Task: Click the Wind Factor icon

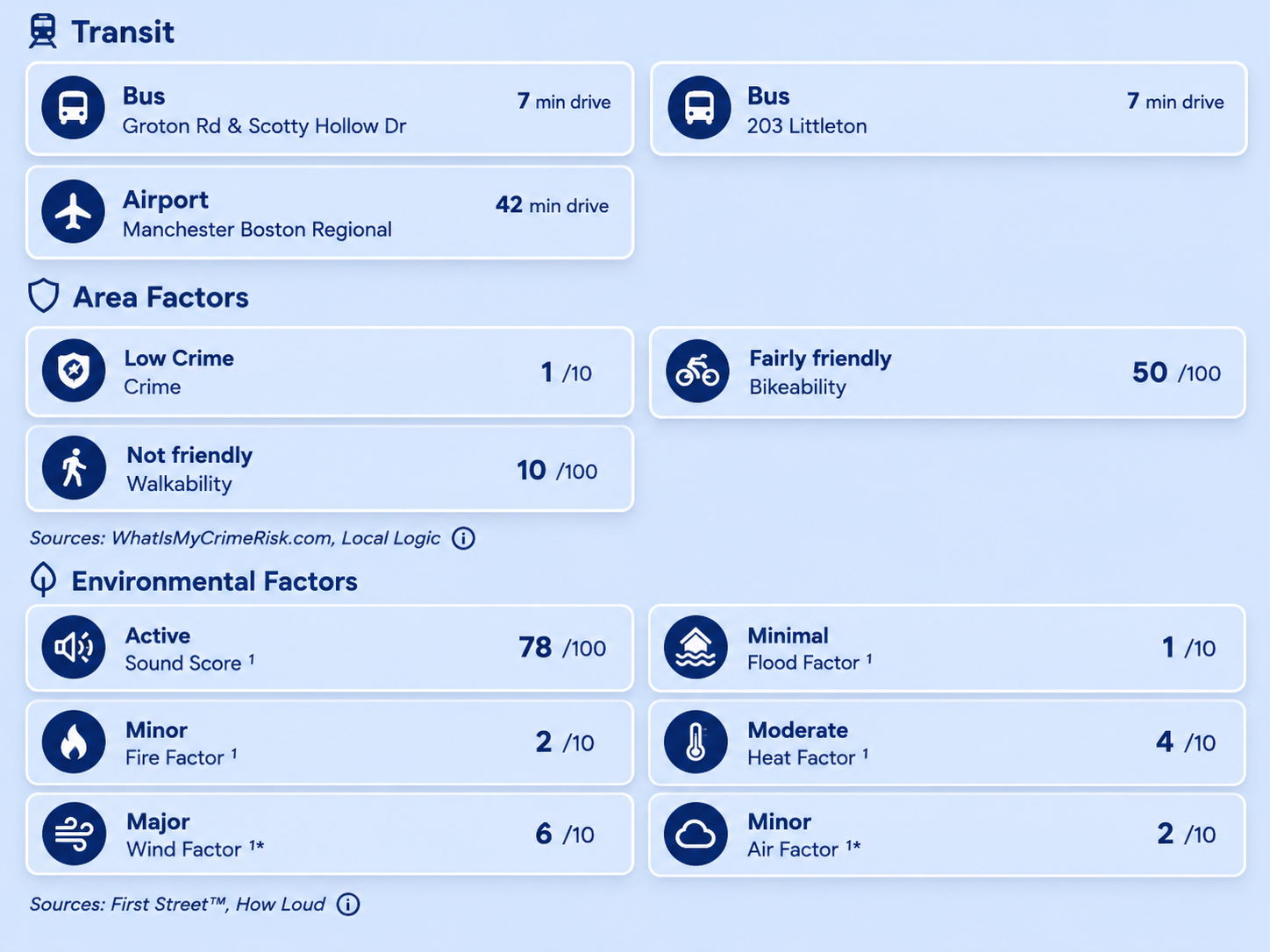Action: (74, 834)
